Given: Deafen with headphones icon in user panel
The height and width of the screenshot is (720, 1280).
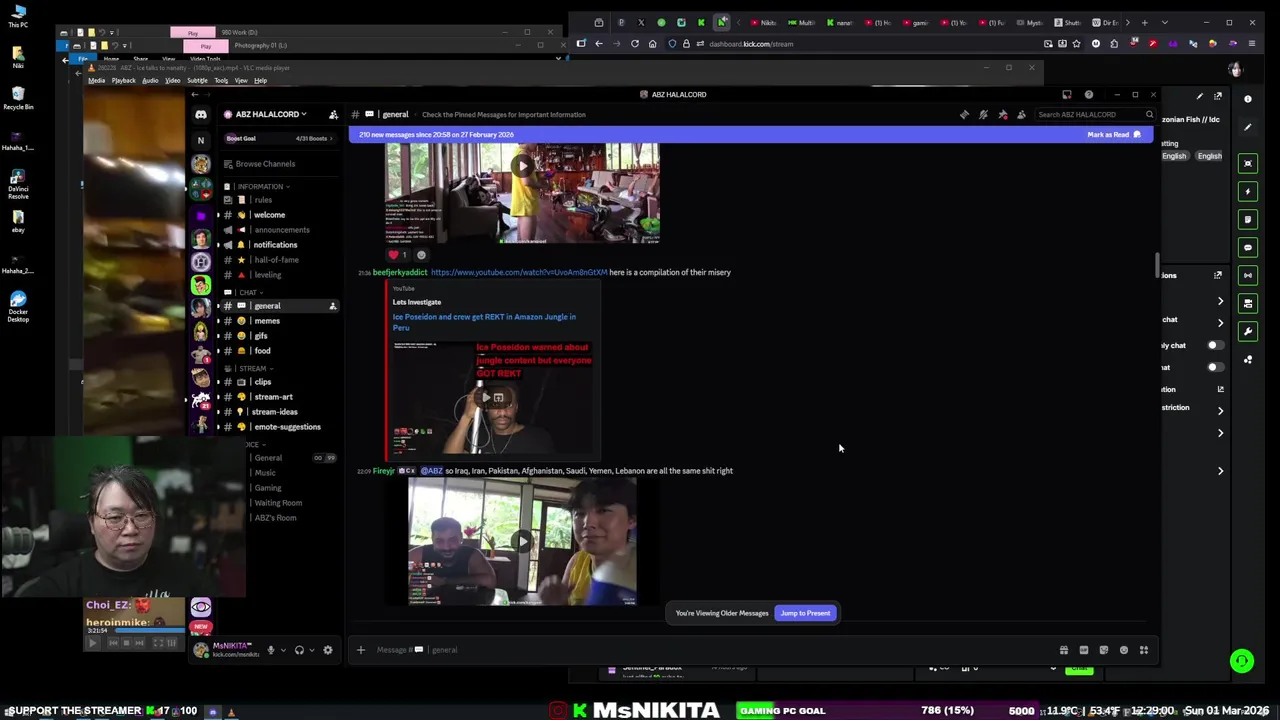Looking at the screenshot, I should [x=298, y=650].
